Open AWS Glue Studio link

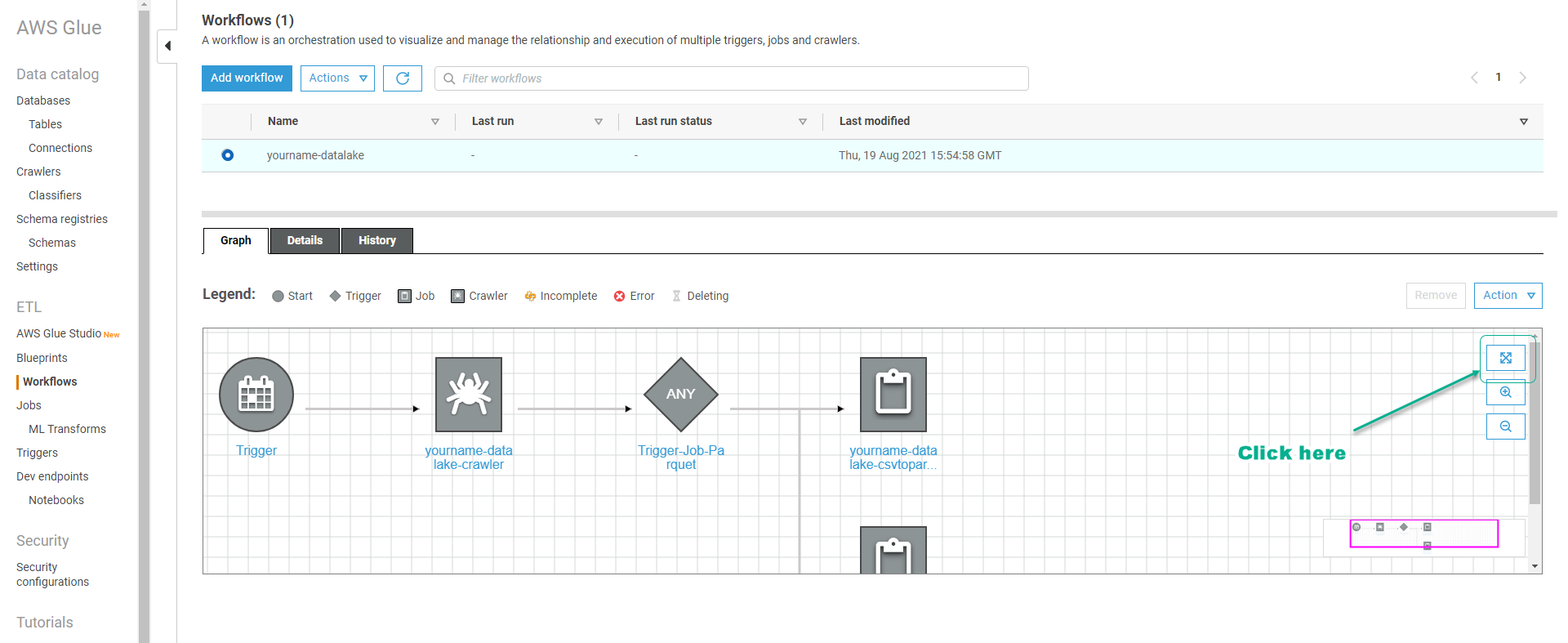pyautogui.click(x=59, y=333)
